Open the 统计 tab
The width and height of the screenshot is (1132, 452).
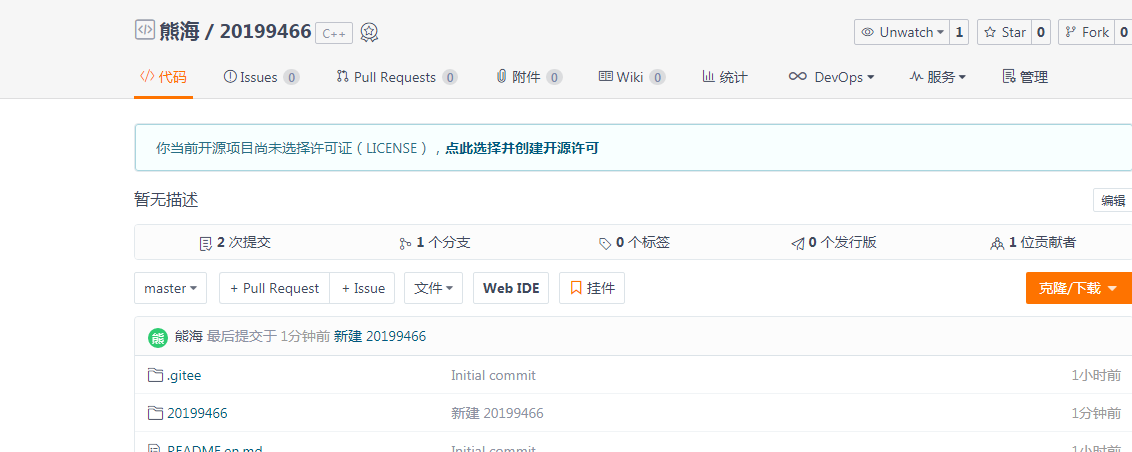coord(725,77)
